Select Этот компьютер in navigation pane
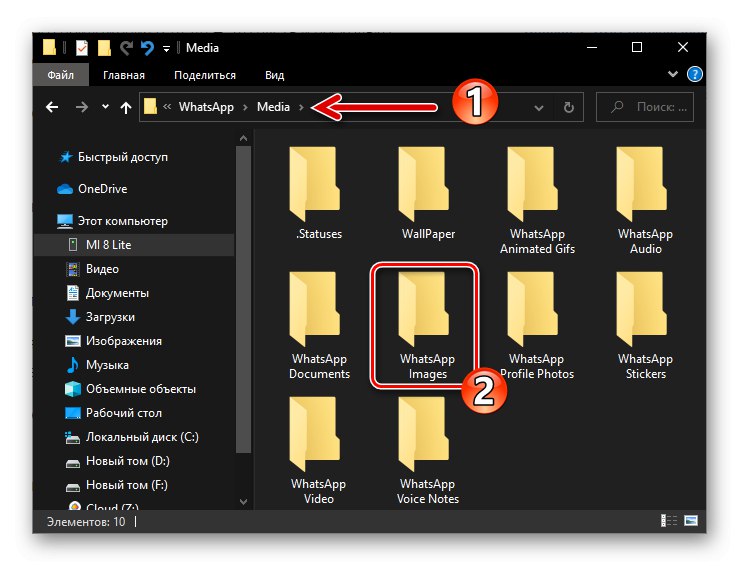Image resolution: width=739 pixels, height=566 pixels. click(x=112, y=221)
